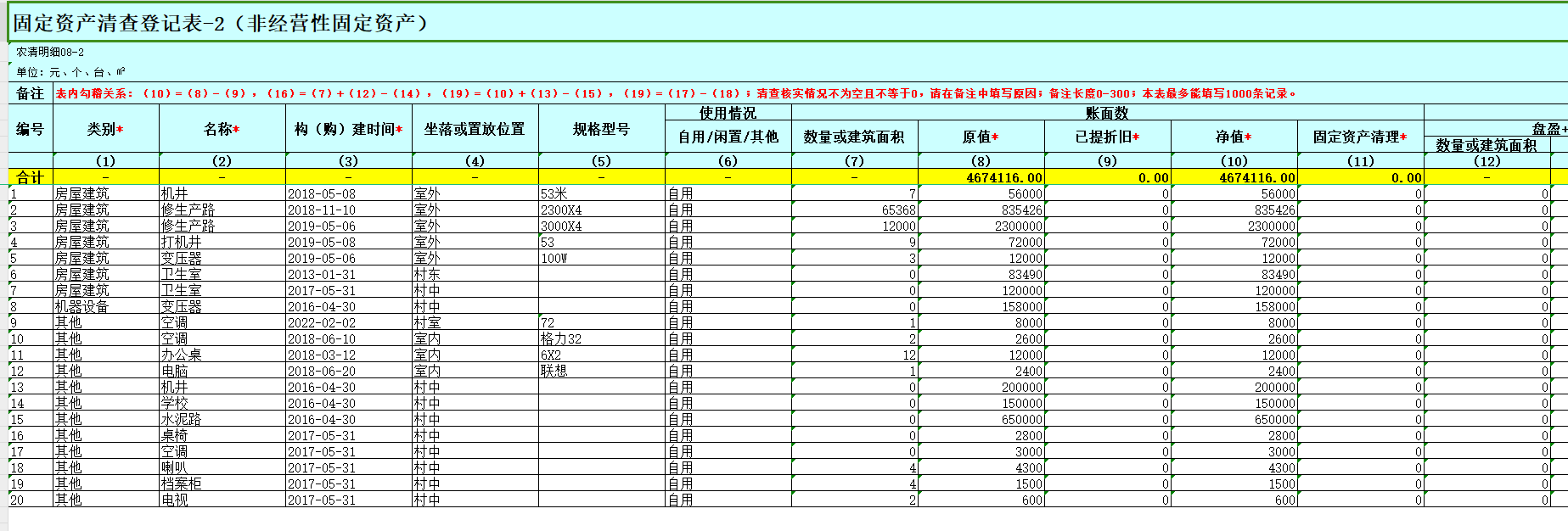1568x531 pixels.
Task: Click specification cell 格力32
Action: coord(602,338)
